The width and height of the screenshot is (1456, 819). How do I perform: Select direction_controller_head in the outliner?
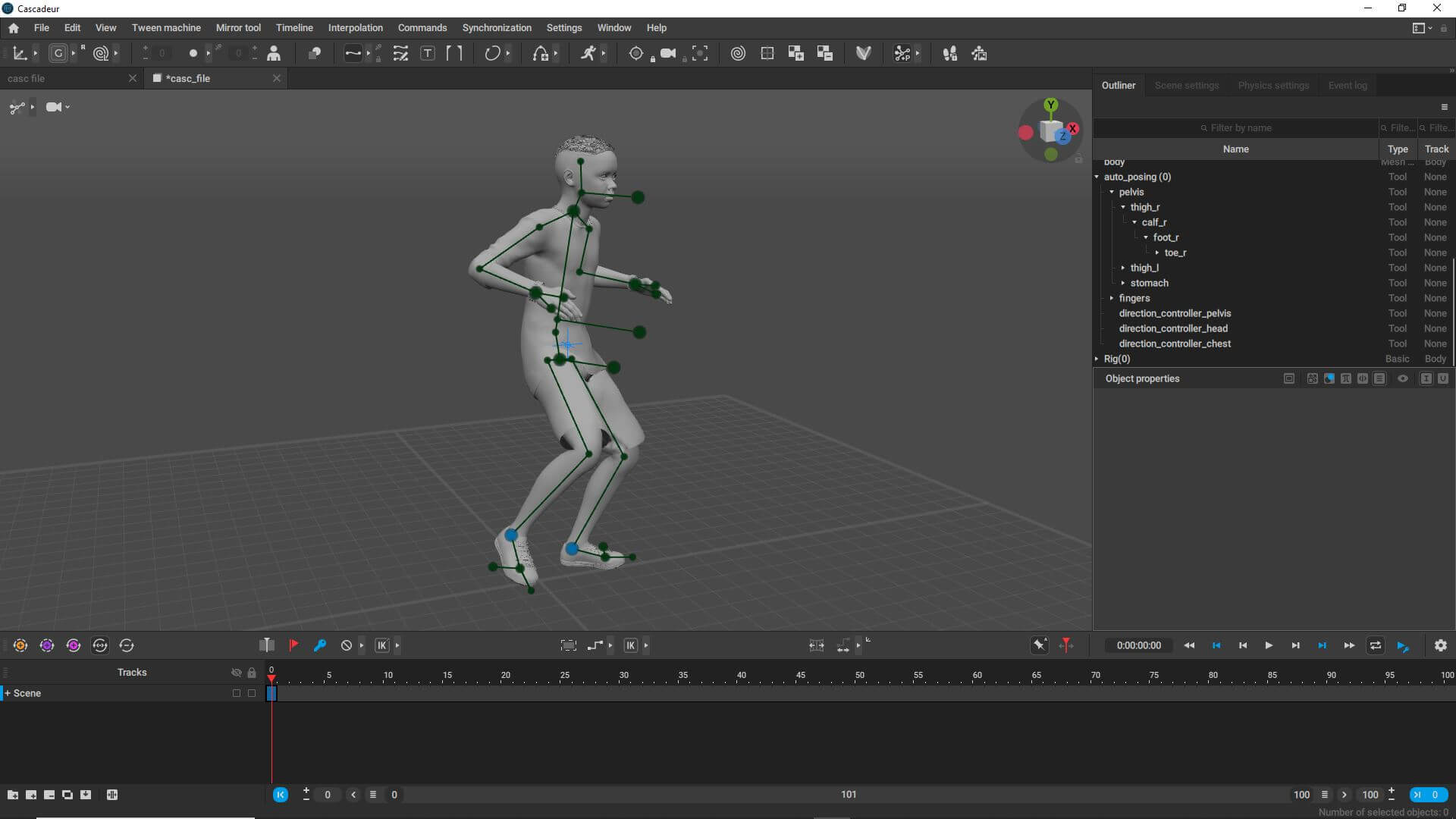(1172, 328)
